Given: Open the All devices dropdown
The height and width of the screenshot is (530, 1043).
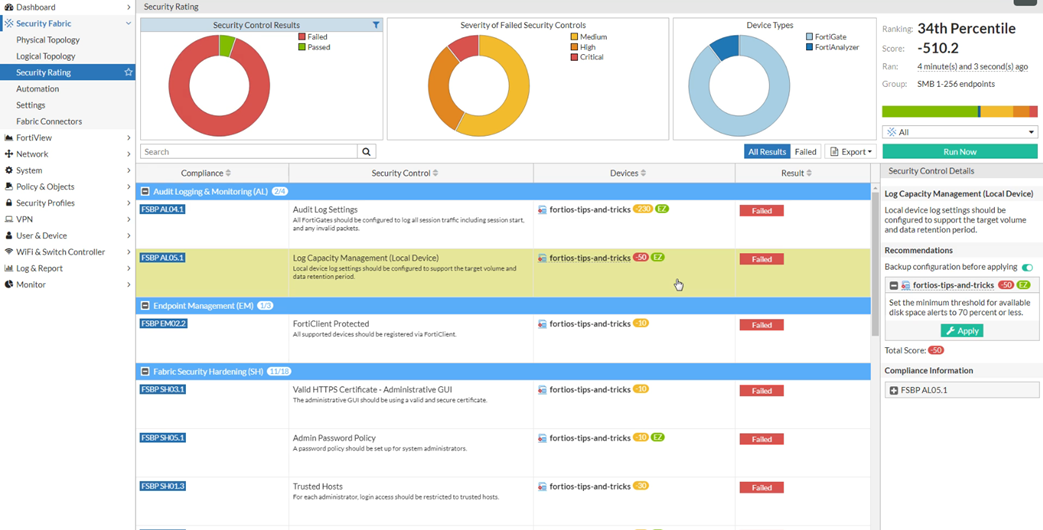Looking at the screenshot, I should 960,132.
